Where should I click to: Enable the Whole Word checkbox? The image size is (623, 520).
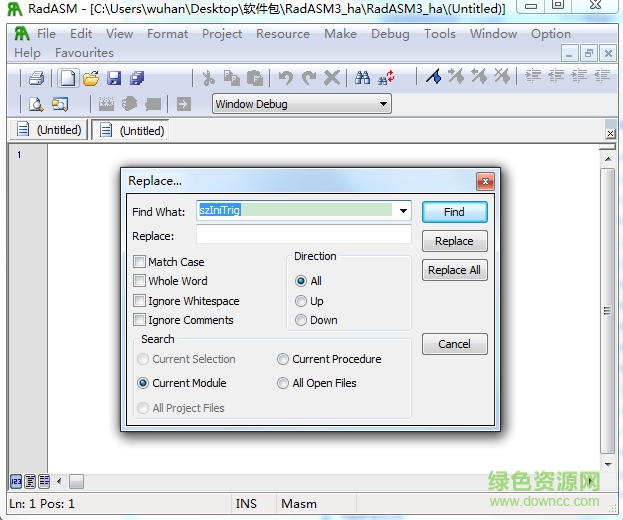(139, 281)
